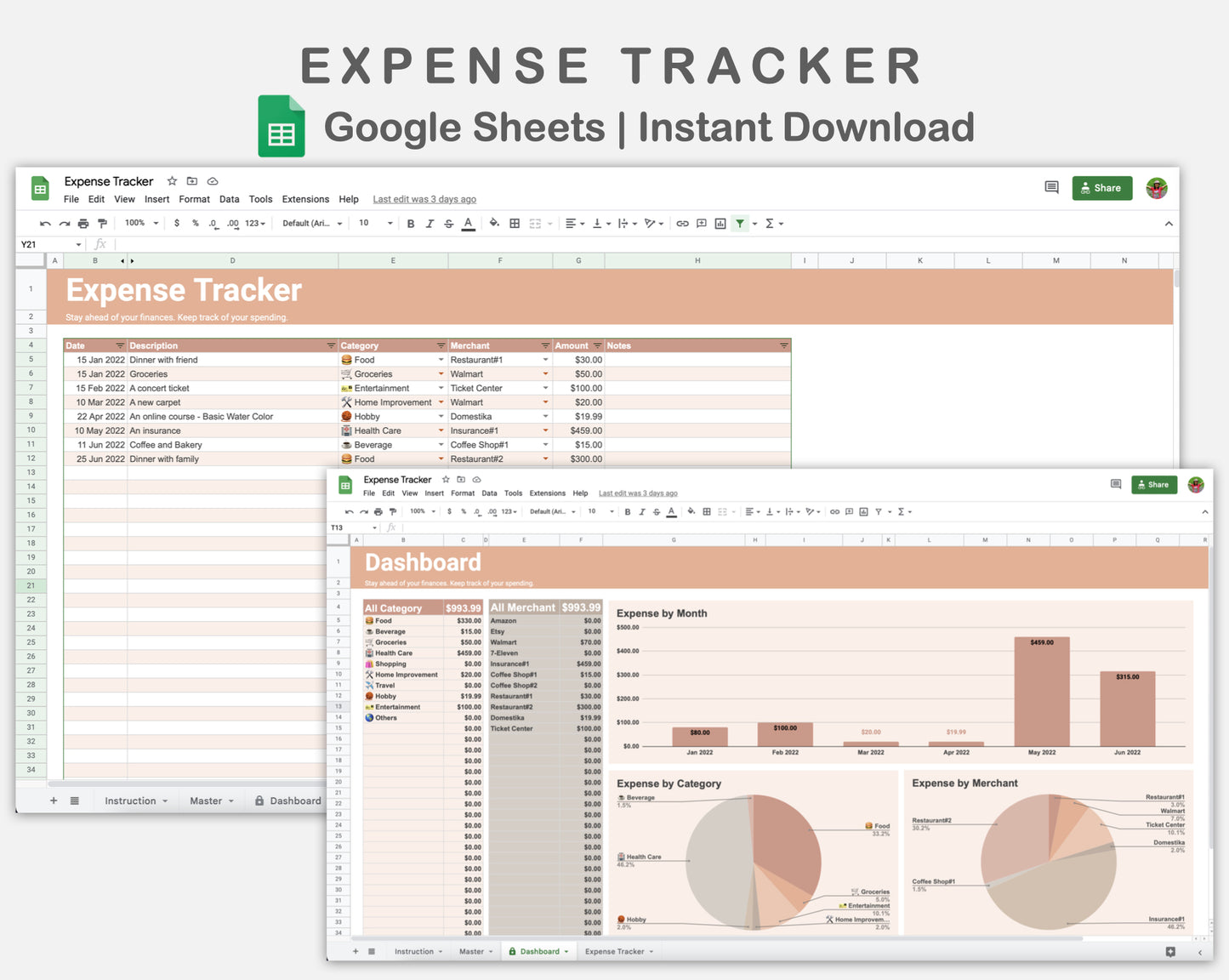The width and height of the screenshot is (1229, 980).
Task: Select the Paint format tool
Action: point(102,223)
